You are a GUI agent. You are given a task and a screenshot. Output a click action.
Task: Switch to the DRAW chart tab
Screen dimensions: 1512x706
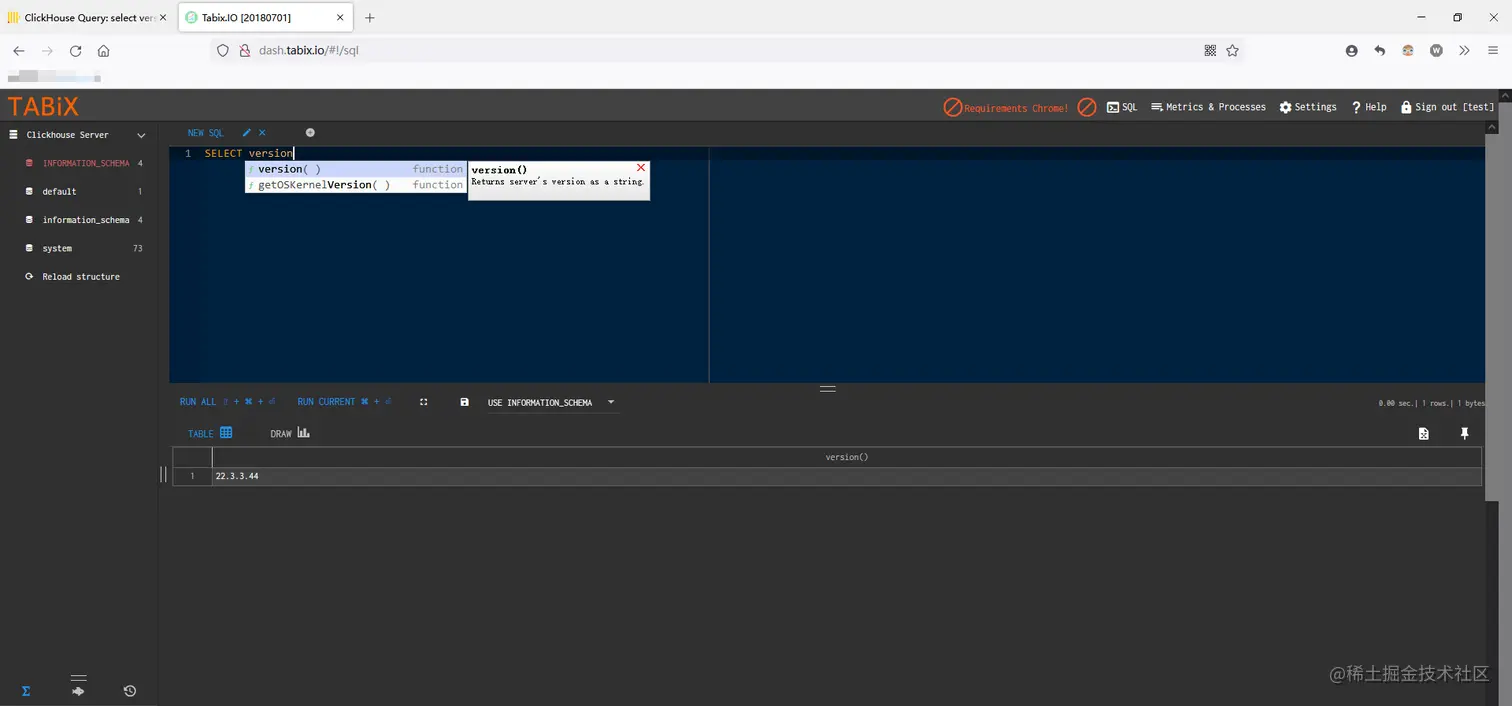coord(290,433)
